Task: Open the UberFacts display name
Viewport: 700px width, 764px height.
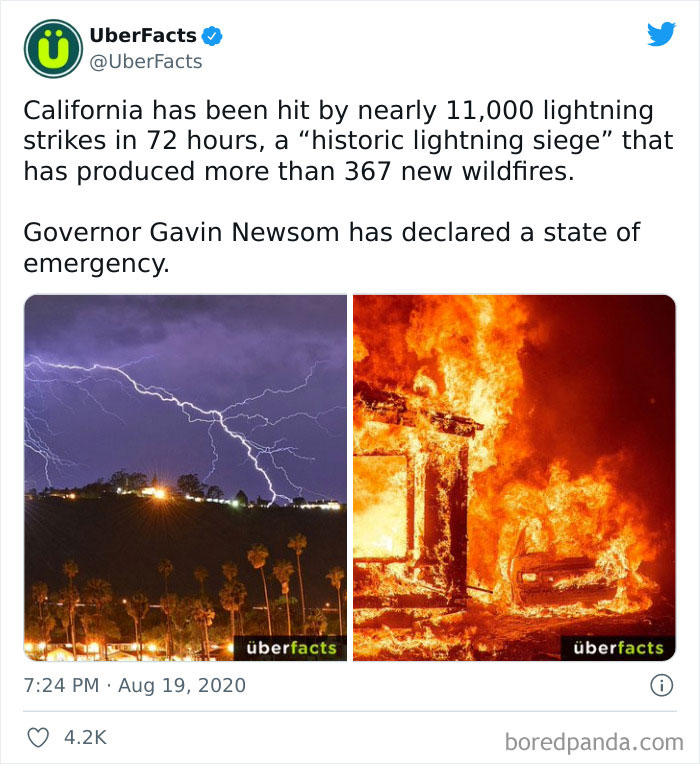Action: point(143,37)
